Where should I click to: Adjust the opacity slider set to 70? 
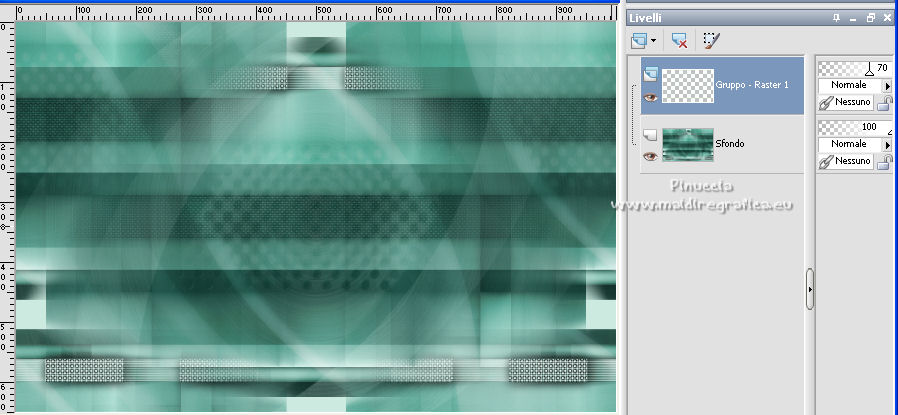coord(854,69)
